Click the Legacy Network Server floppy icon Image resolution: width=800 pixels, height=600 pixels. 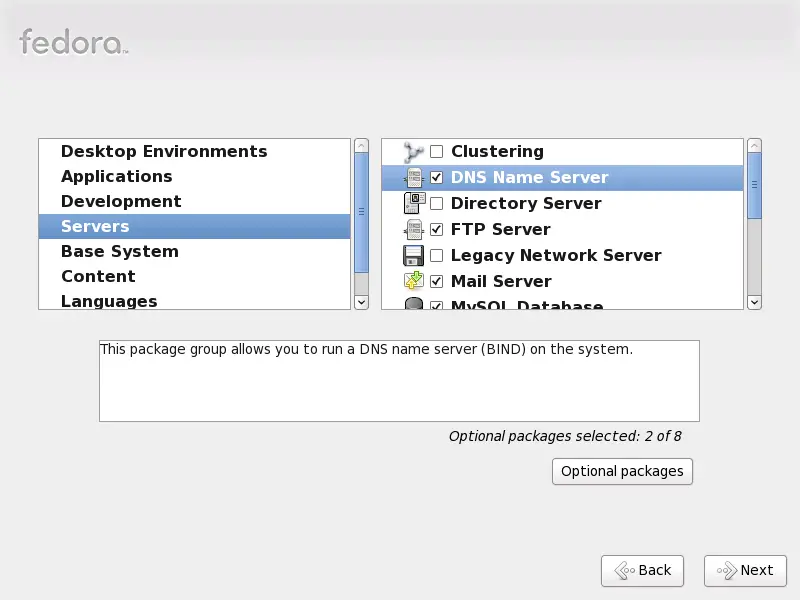(x=413, y=255)
